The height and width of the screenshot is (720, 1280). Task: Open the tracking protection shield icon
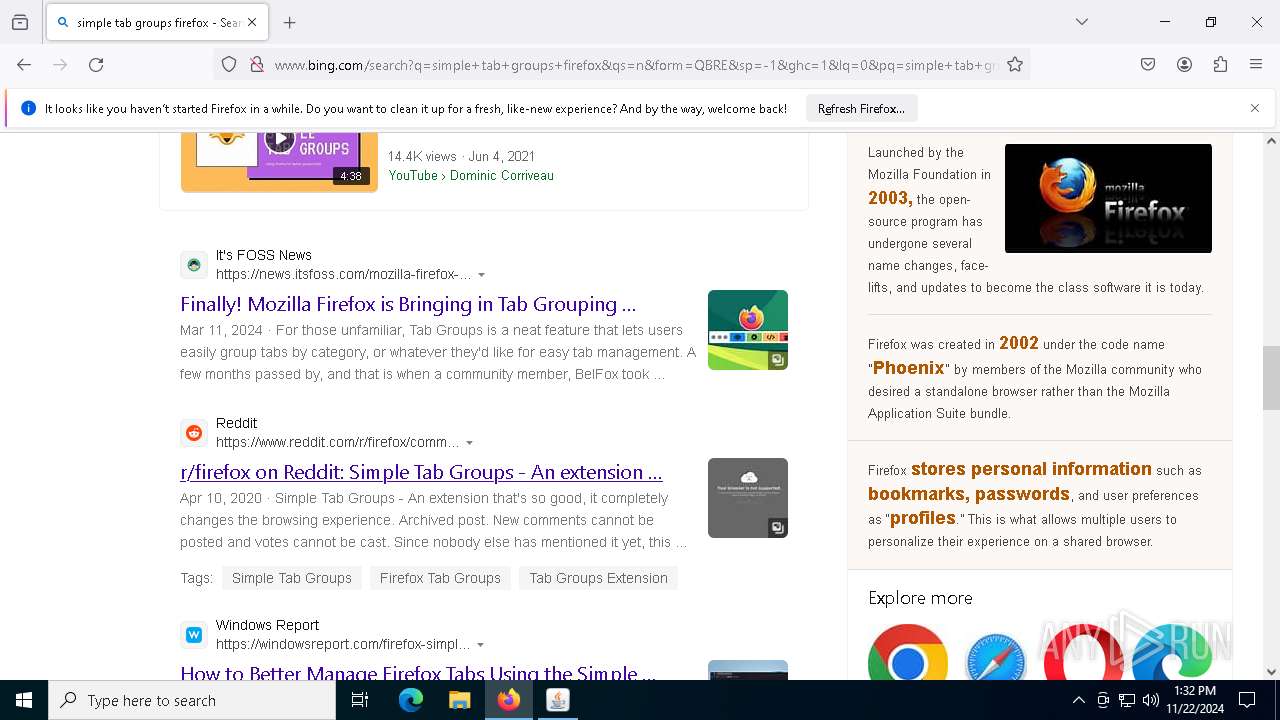click(x=229, y=65)
